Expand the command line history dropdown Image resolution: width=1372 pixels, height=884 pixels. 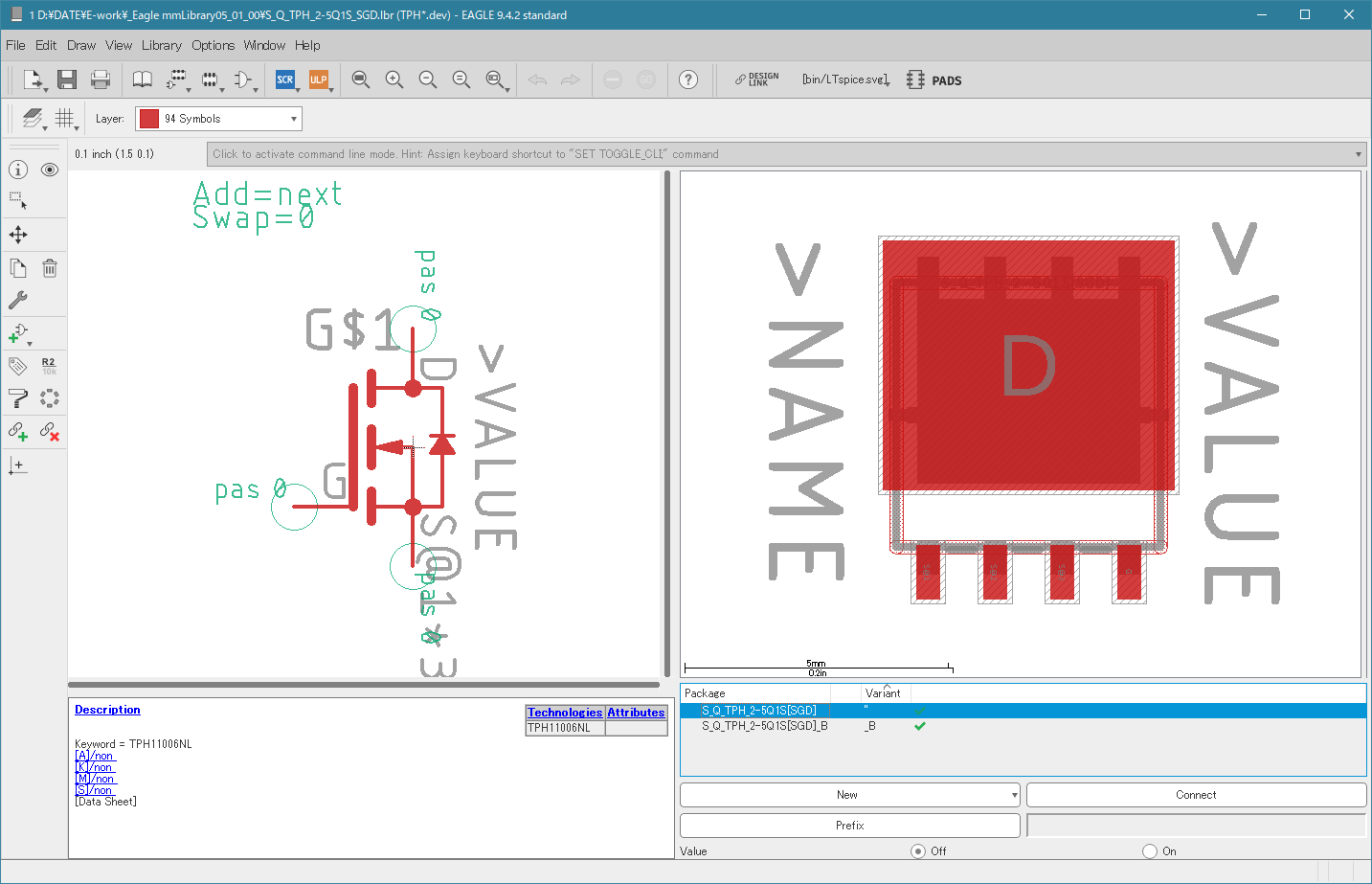point(1359,154)
